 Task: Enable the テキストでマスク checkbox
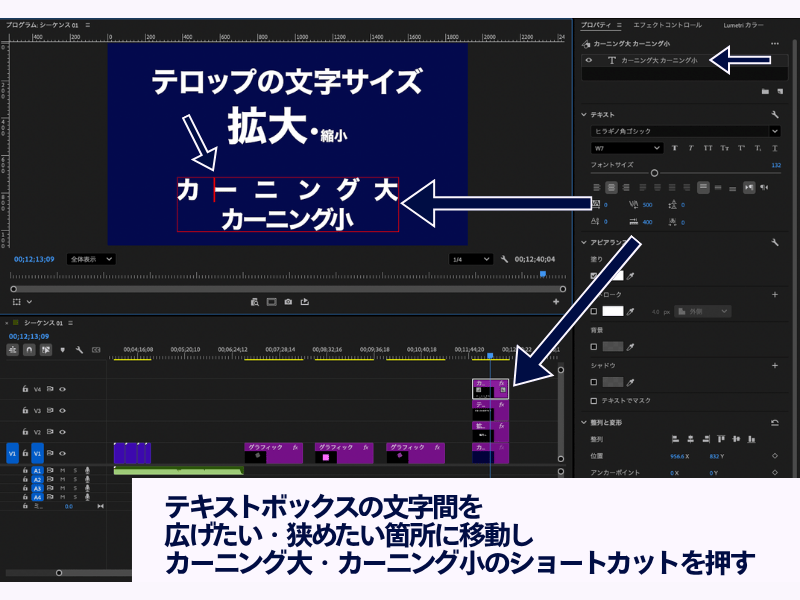594,400
